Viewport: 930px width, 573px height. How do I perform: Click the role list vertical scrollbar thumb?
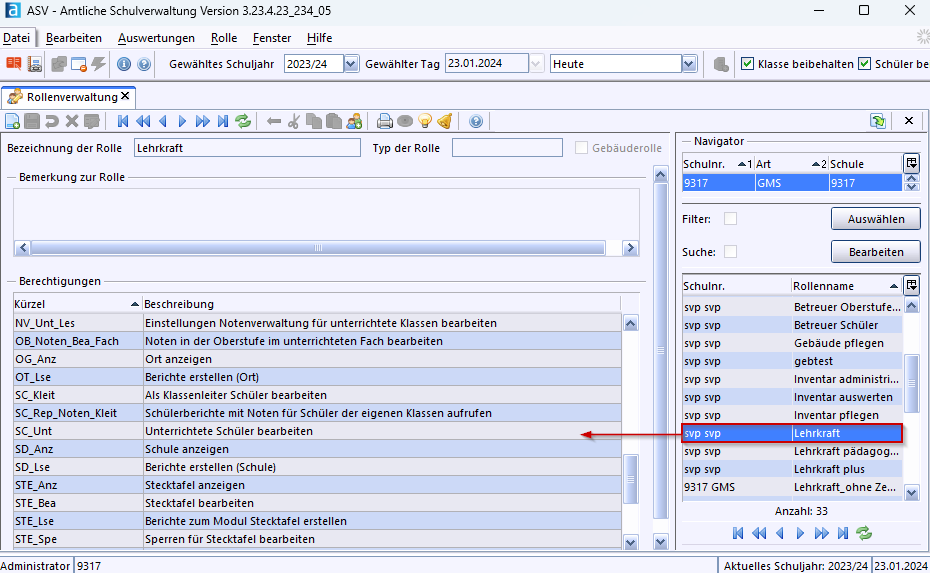[x=912, y=383]
